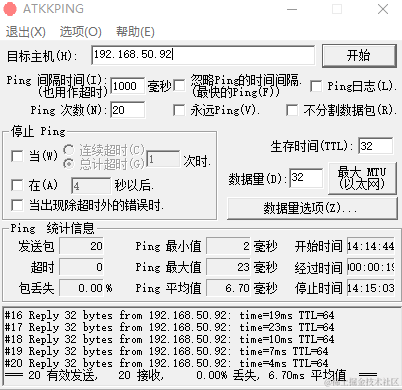Click the red ATKKPING app icon
This screenshot has width=402, height=390.
click(x=10, y=9)
